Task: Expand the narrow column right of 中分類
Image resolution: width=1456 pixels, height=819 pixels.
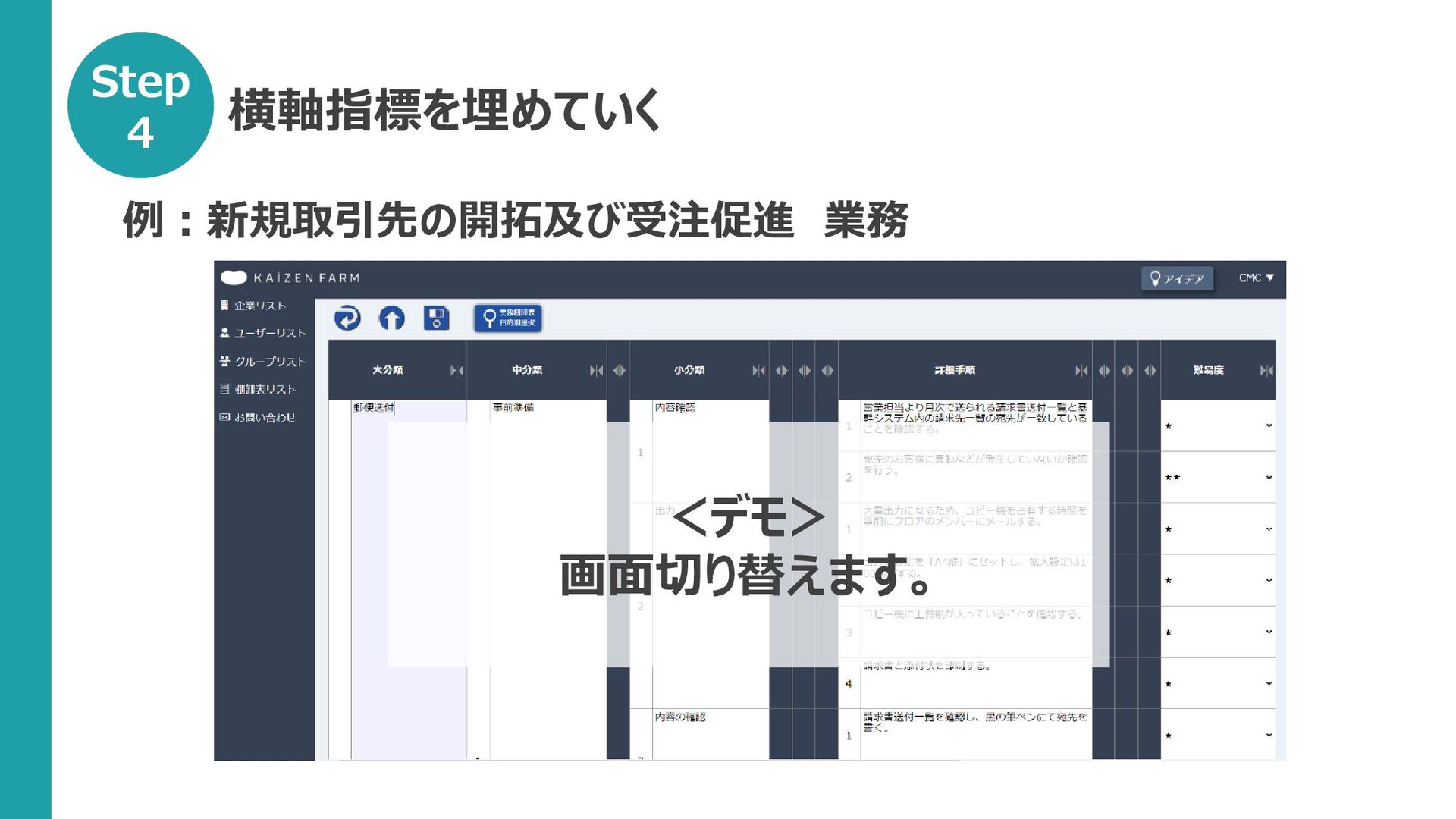Action: click(x=619, y=370)
